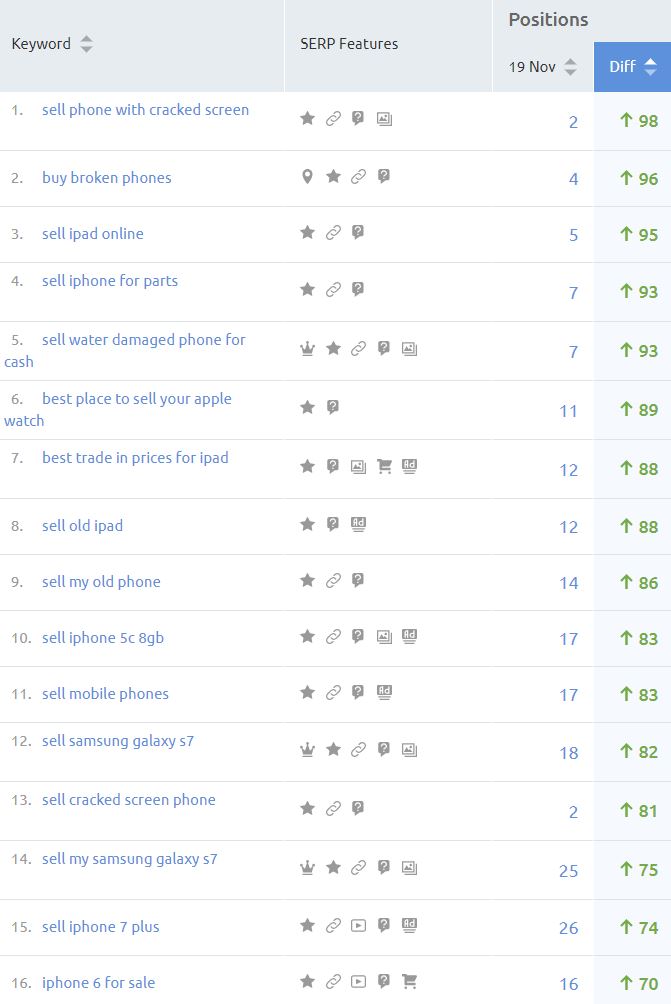Click the crown icon for sell water damaged phone for cash

pos(308,349)
